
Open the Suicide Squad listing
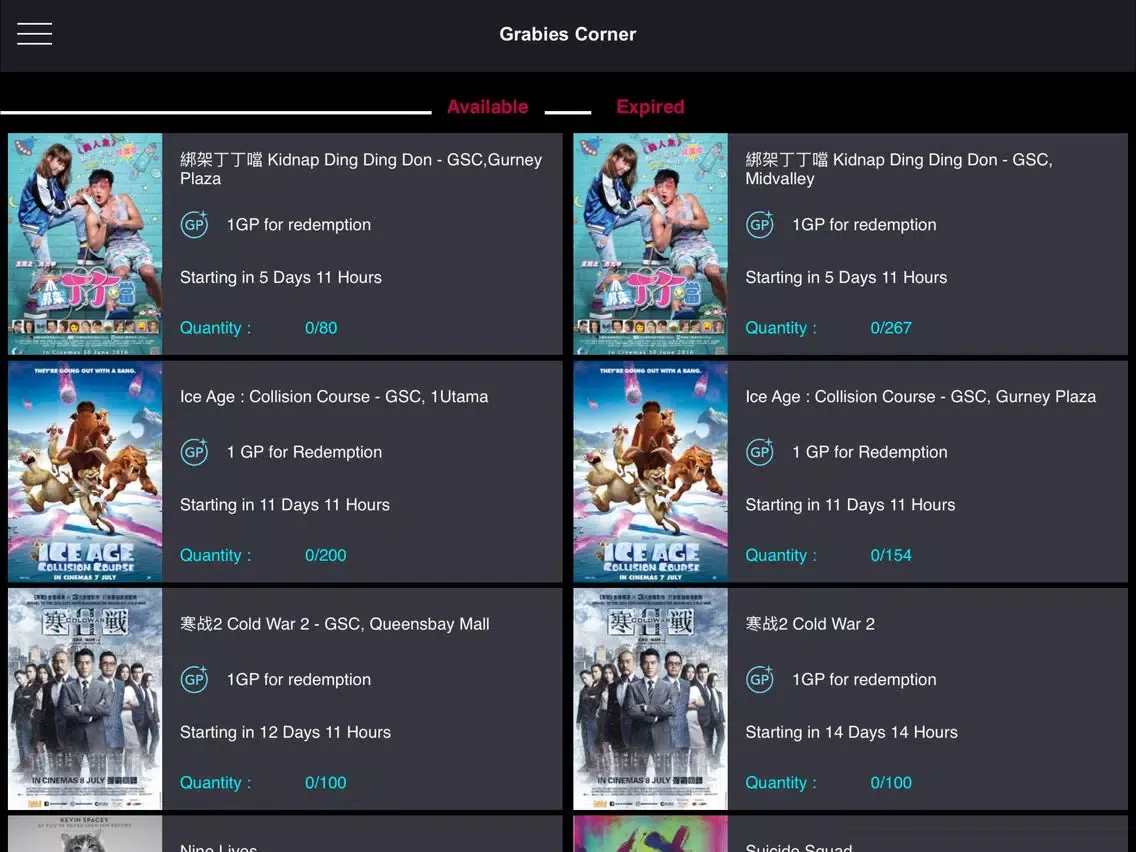click(x=851, y=834)
